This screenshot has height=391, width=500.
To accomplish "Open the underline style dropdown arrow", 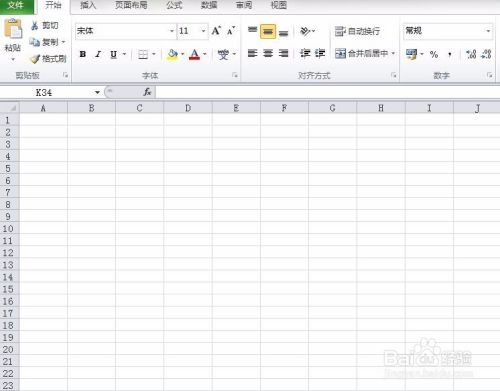I will coord(124,54).
